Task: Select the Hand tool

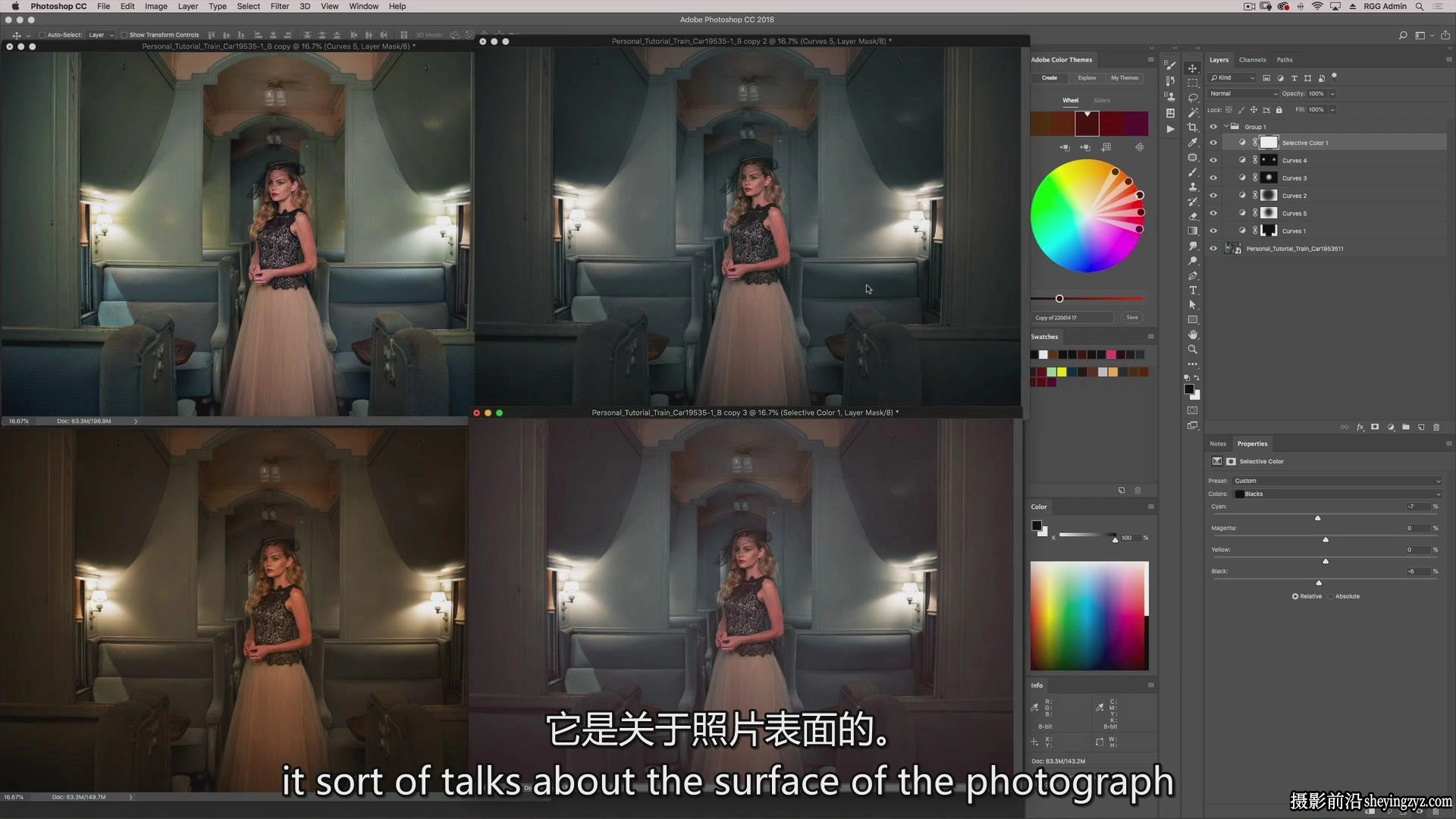Action: pyautogui.click(x=1193, y=334)
